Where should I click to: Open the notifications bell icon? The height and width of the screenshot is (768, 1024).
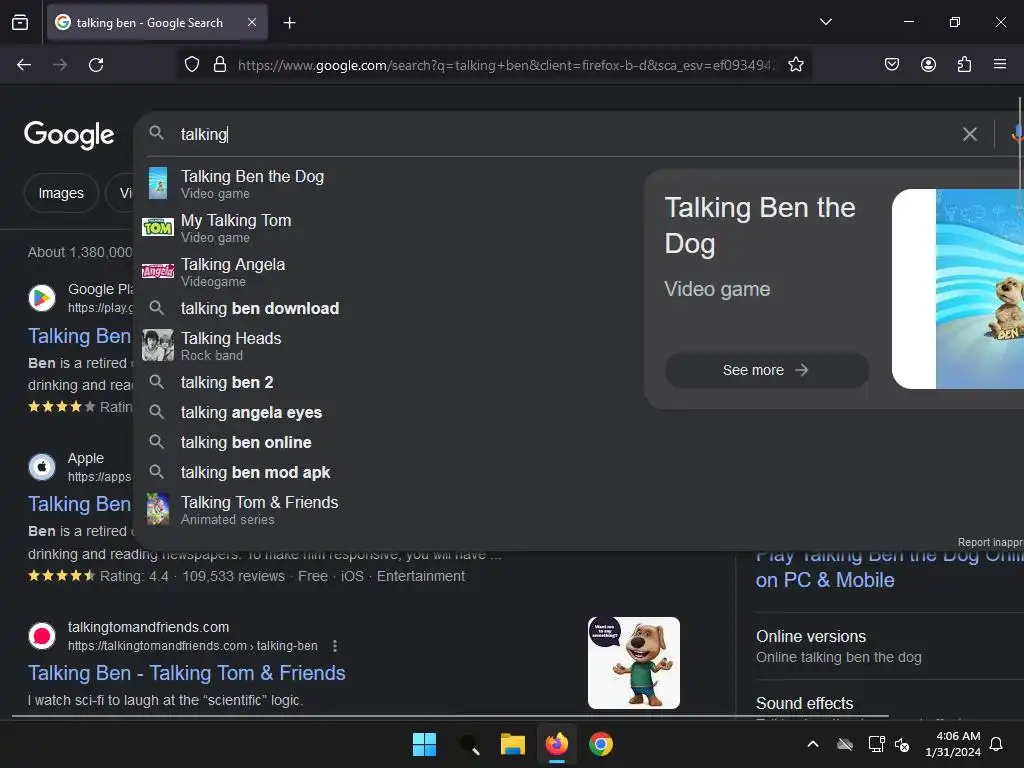click(x=997, y=744)
